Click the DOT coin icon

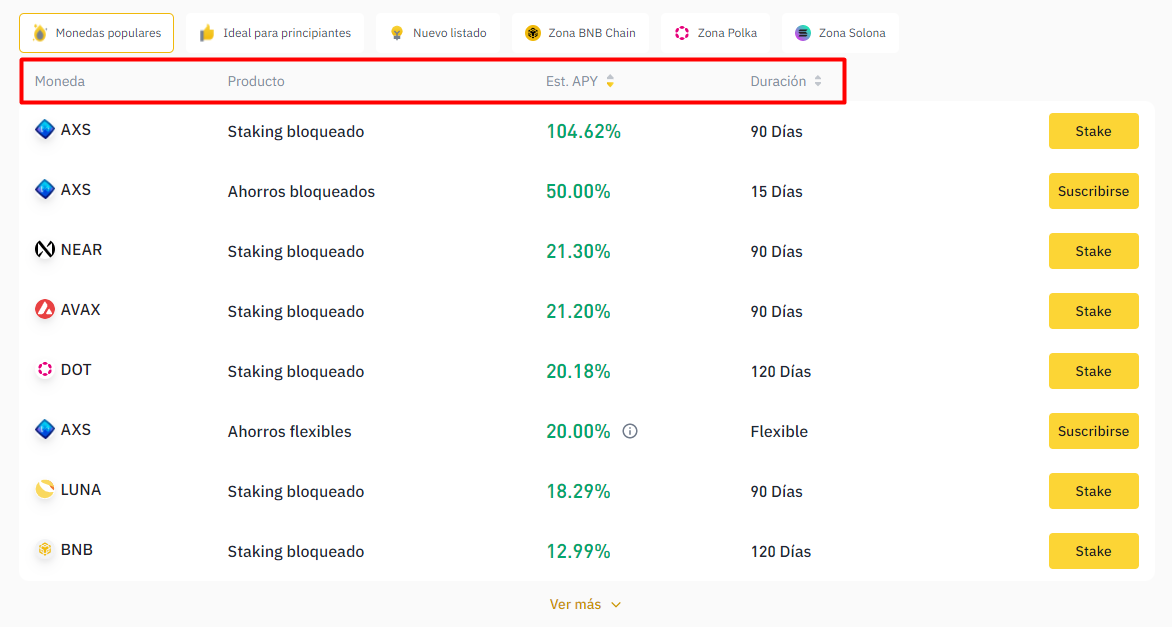pos(45,369)
